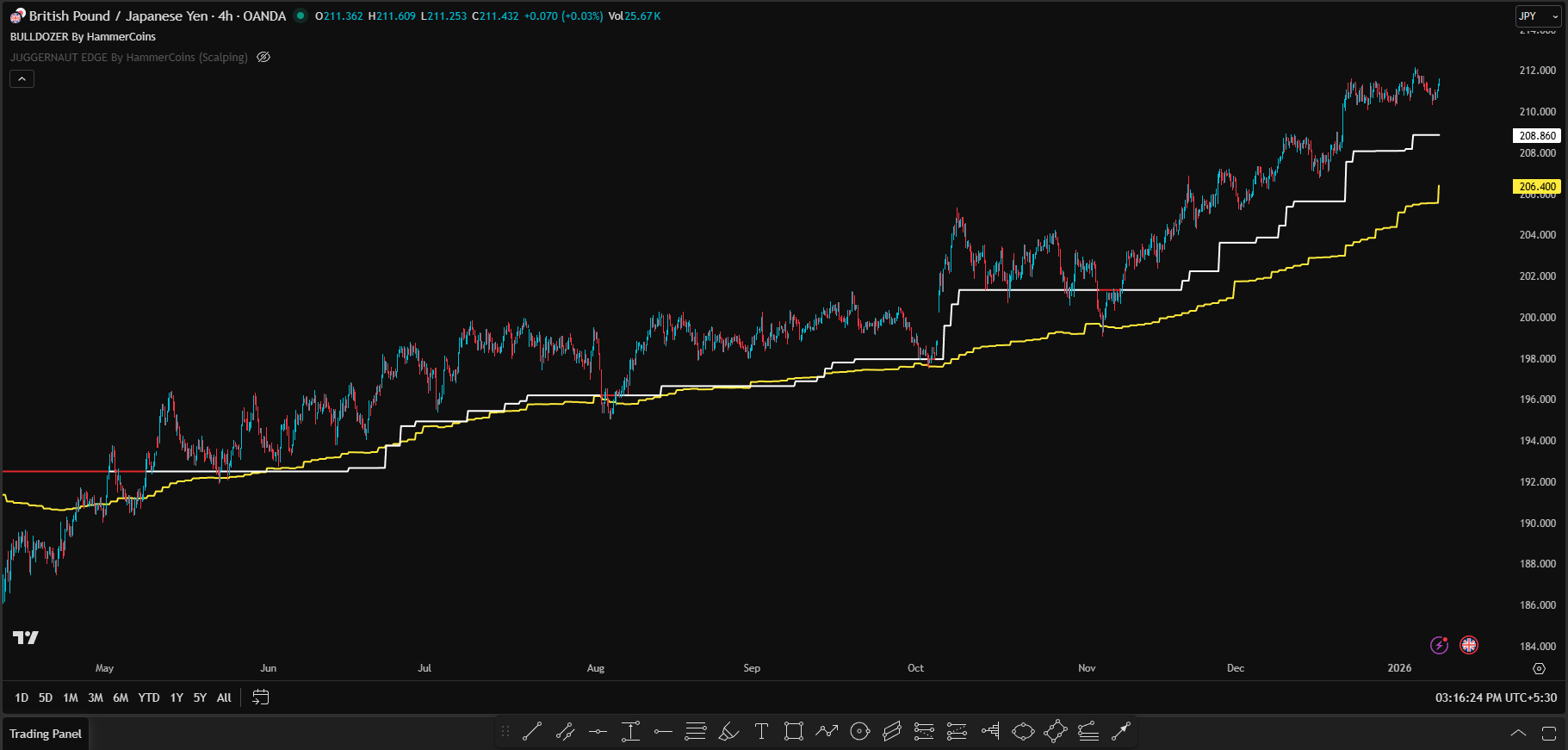Pick the Rectangle shape tool
The width and height of the screenshot is (1568, 750).
(x=794, y=732)
